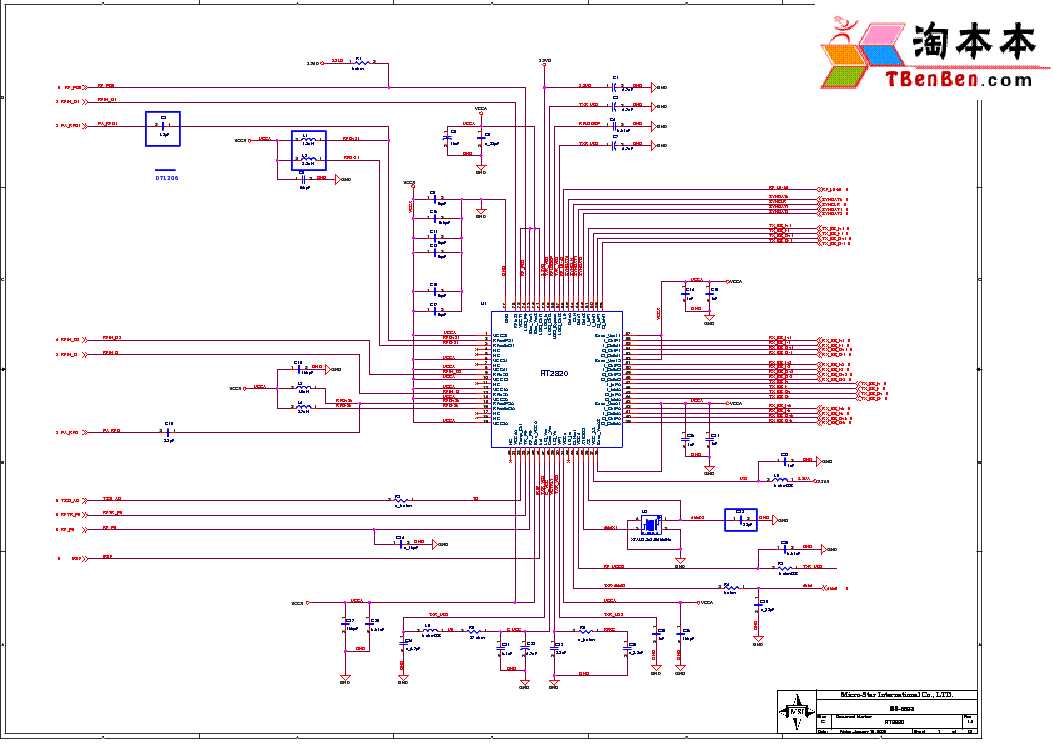Select the blue DT1206 label
This screenshot has width=1053, height=744.
[x=167, y=178]
